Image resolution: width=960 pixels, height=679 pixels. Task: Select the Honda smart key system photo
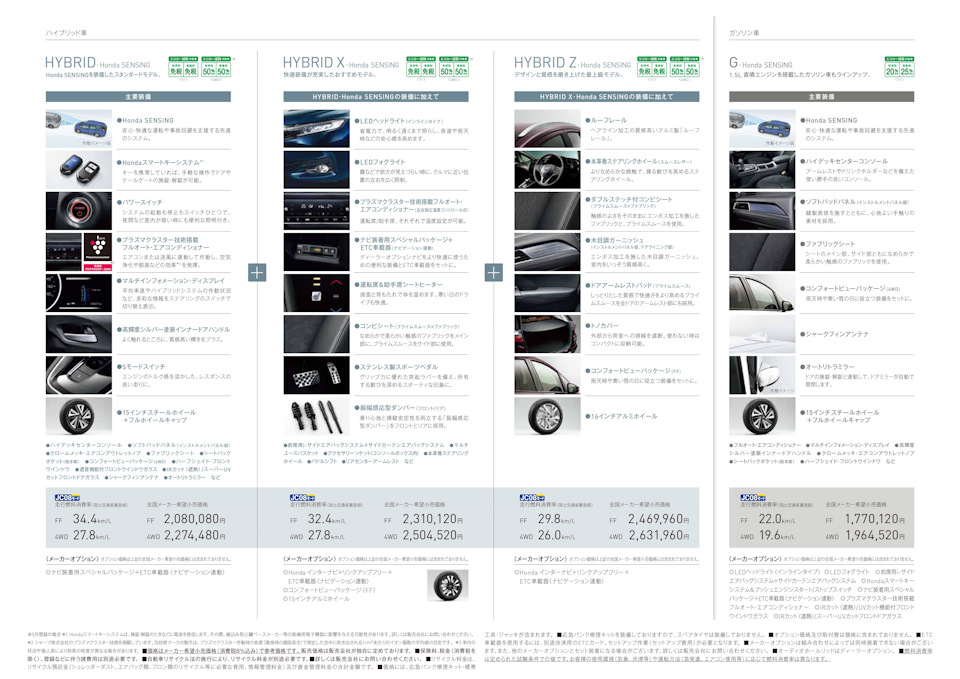(78, 170)
